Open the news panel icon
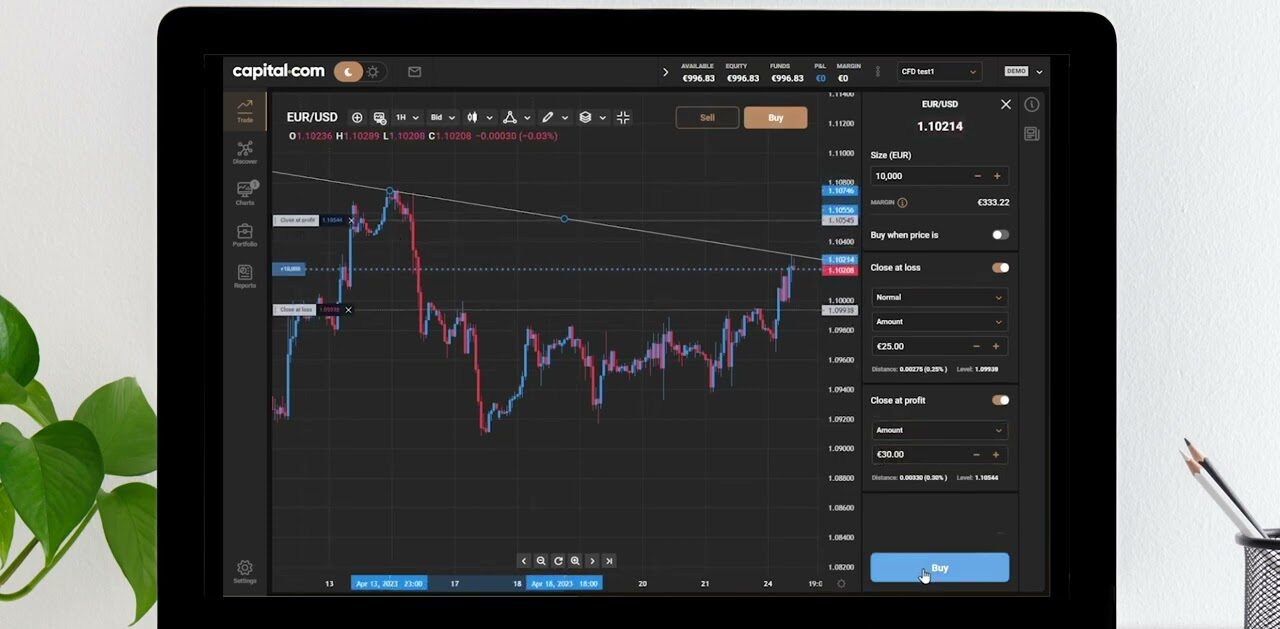The width and height of the screenshot is (1280, 629). click(1032, 134)
